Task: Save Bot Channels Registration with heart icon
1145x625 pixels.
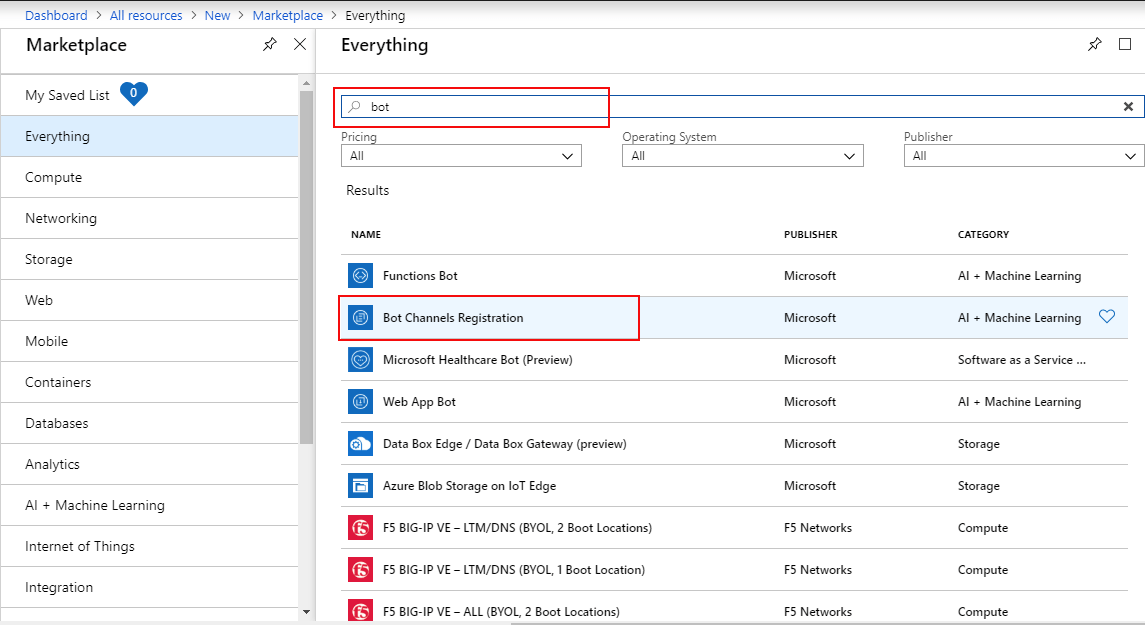Action: [1107, 316]
